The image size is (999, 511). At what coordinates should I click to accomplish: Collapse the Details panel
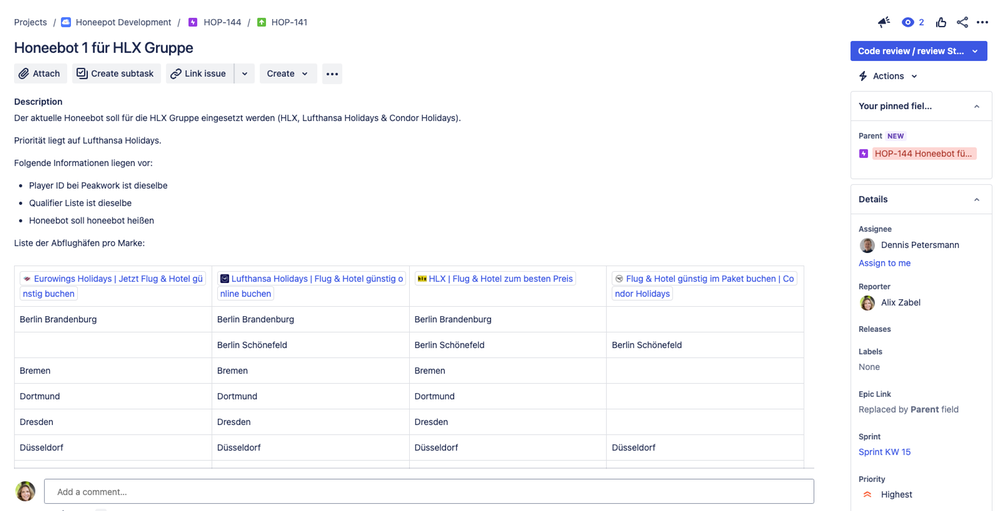[977, 199]
